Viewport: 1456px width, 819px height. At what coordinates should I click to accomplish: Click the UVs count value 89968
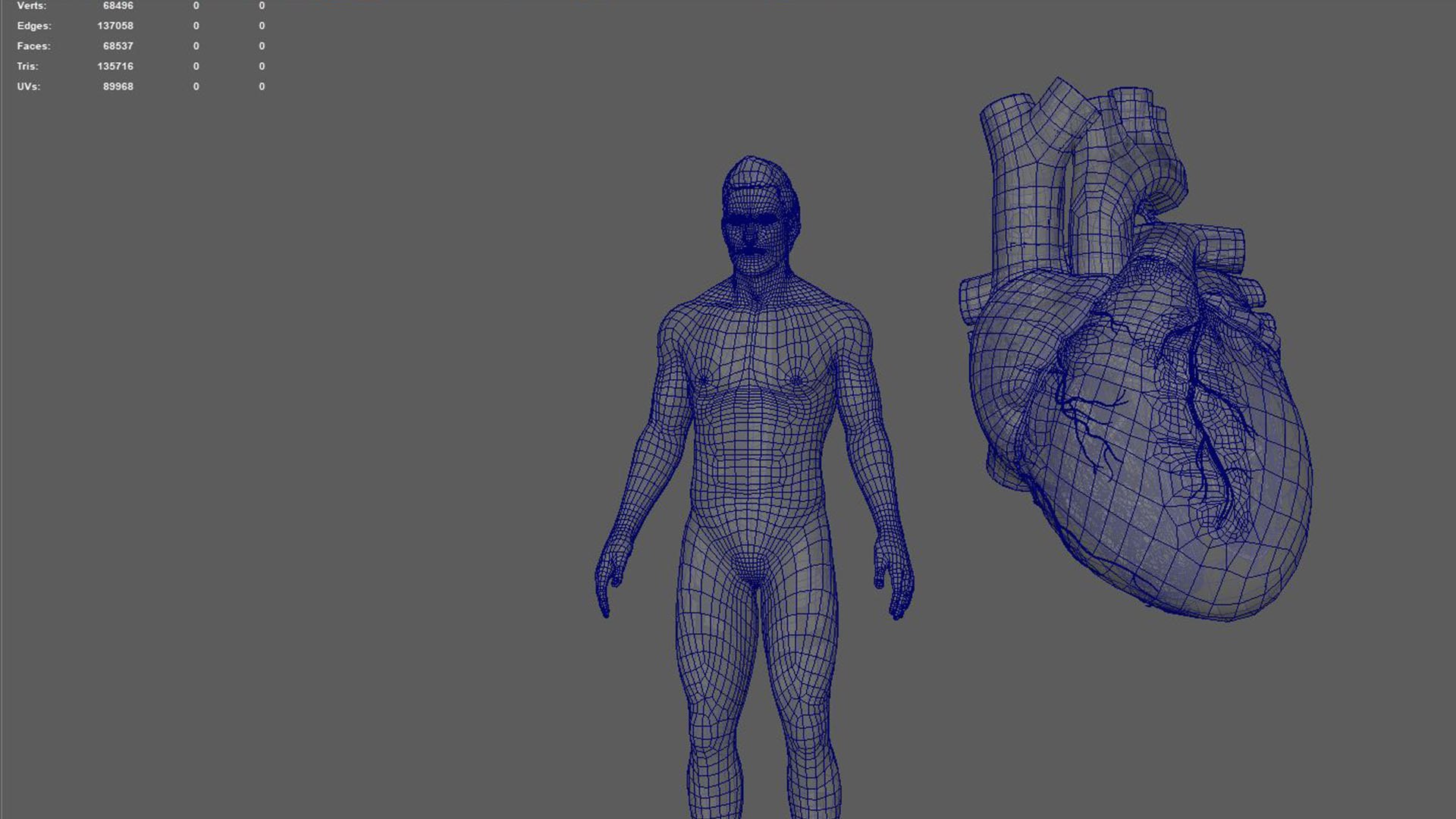118,86
